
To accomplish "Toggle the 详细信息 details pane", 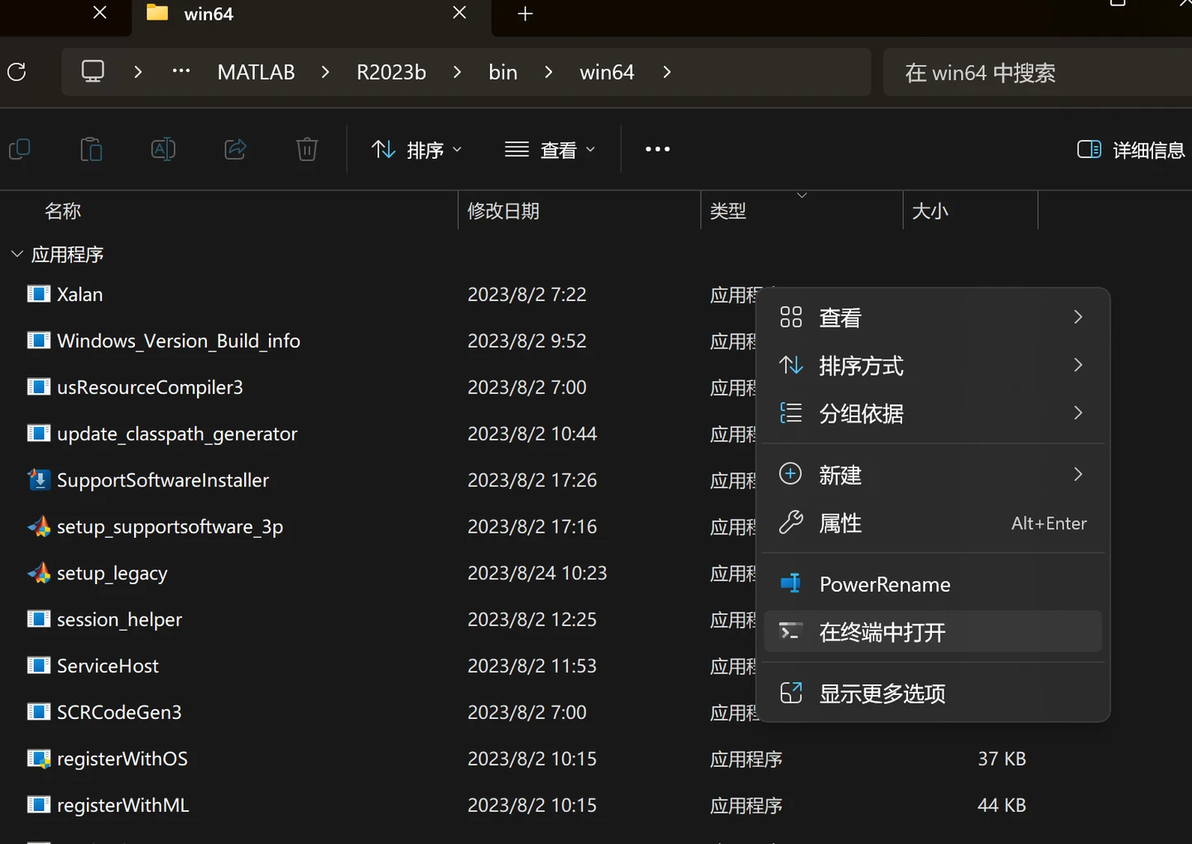I will click(x=1130, y=150).
